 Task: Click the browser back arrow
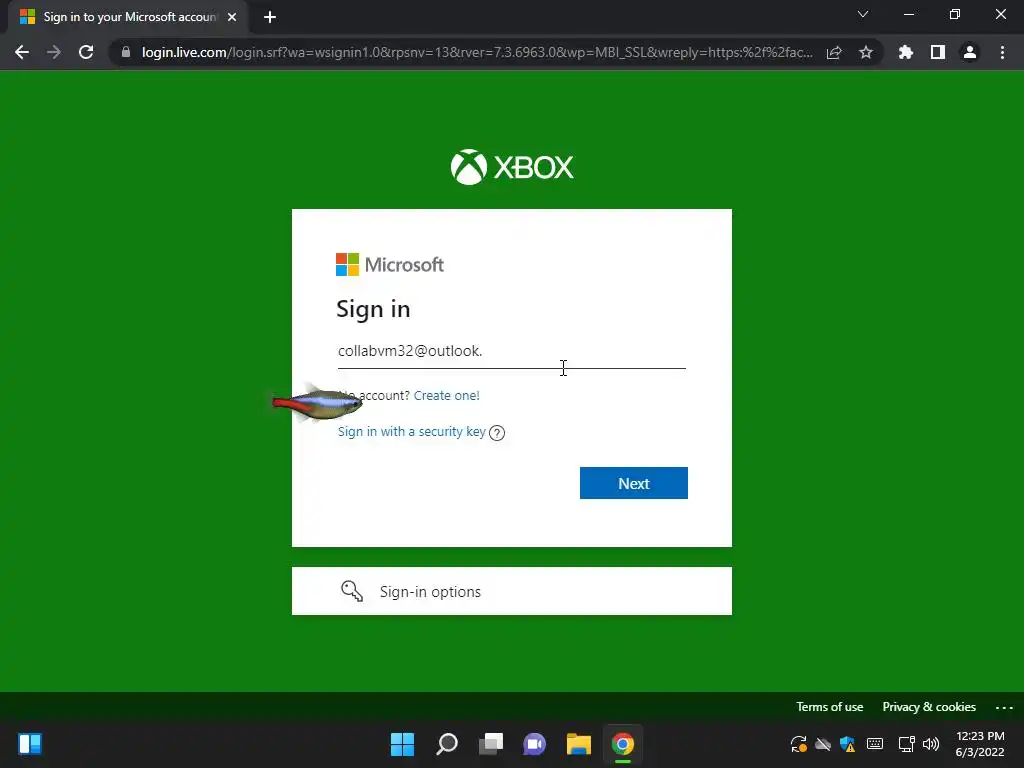point(22,52)
